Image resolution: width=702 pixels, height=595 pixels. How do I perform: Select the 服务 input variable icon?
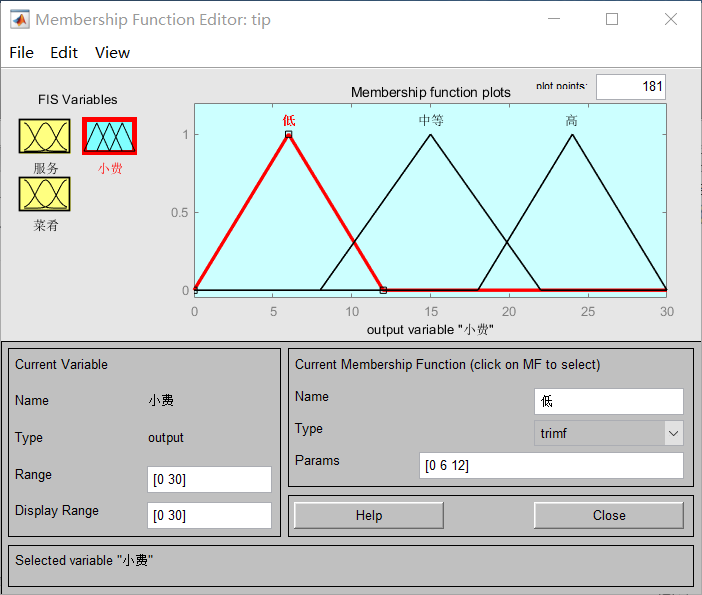pos(44,136)
